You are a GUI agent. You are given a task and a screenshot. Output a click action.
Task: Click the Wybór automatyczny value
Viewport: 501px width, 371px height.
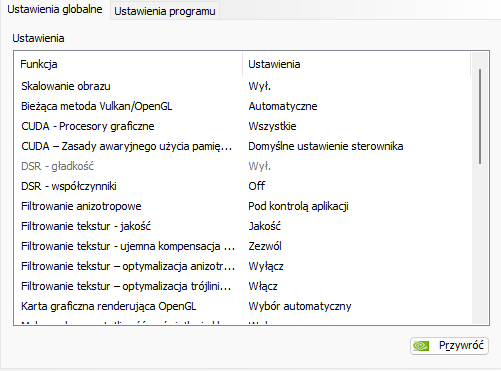point(300,306)
